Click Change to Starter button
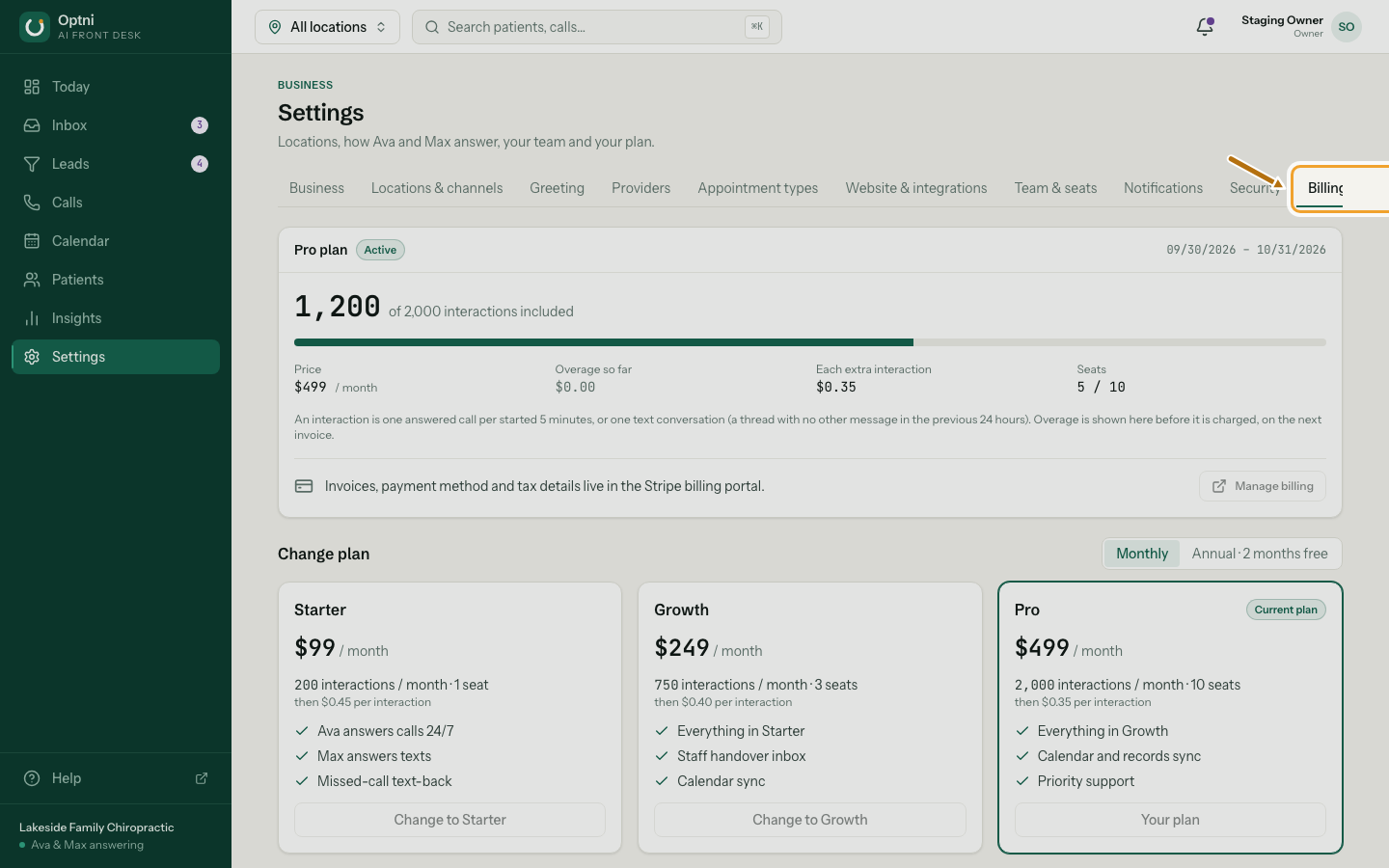Viewport: 1389px width, 868px height. pos(449,820)
